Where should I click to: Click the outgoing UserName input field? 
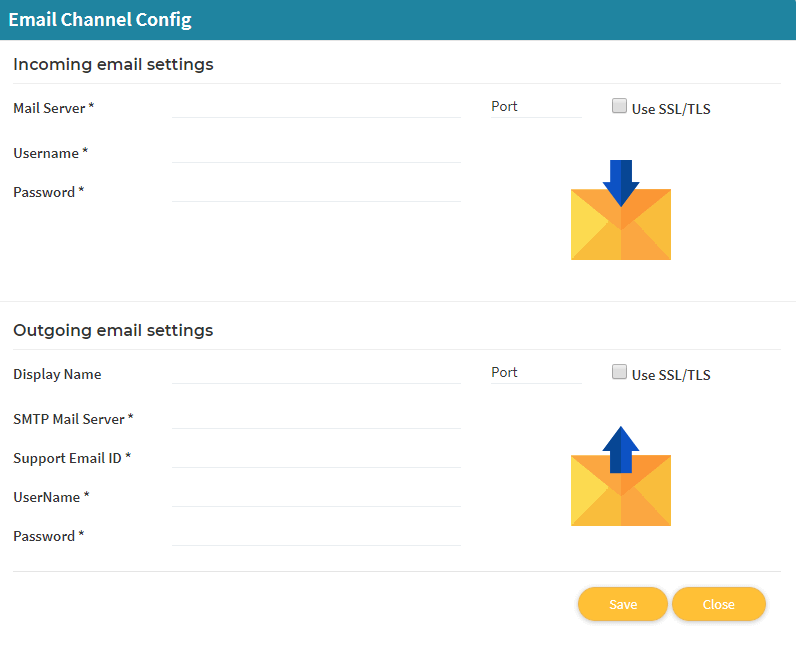tap(316, 497)
